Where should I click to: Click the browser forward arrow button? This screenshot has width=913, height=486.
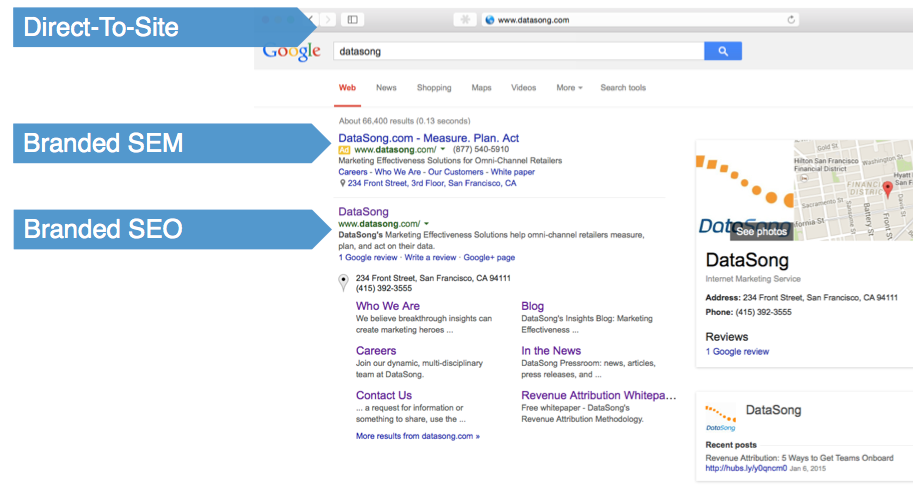[x=328, y=20]
